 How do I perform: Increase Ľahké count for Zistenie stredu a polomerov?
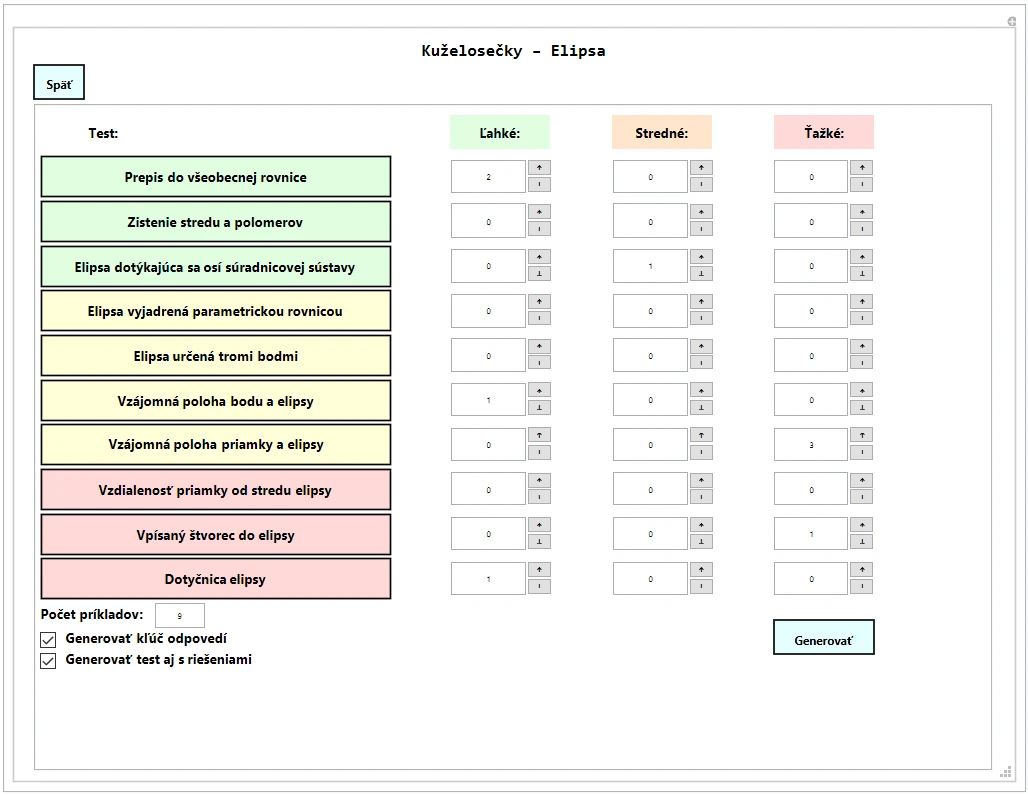(539, 212)
